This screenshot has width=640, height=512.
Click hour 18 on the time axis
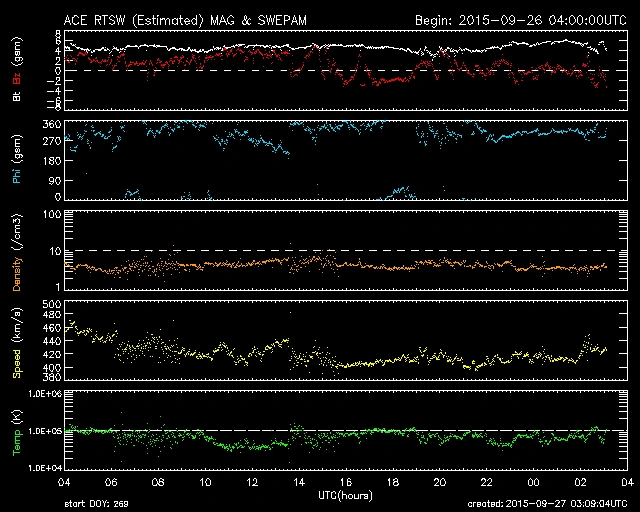pos(393,482)
